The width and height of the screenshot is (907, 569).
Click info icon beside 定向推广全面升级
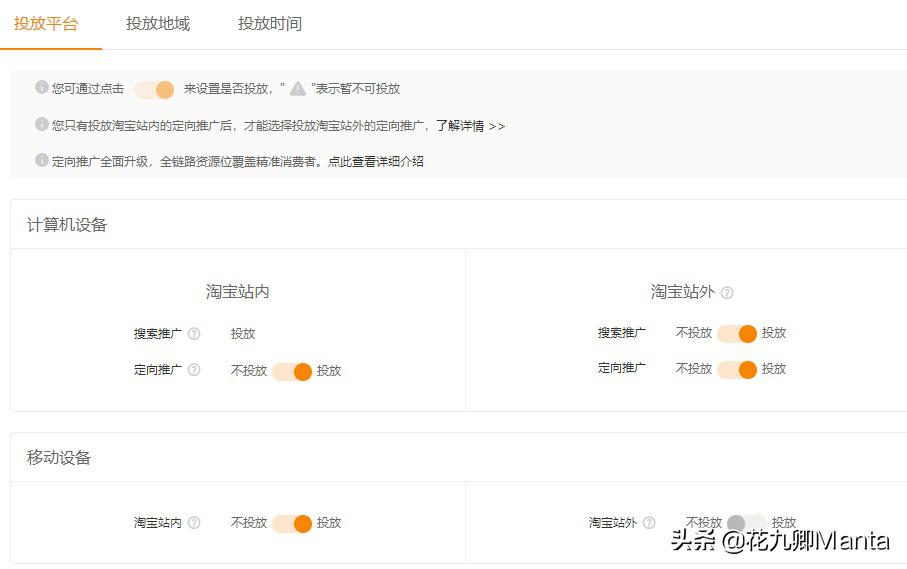42,160
